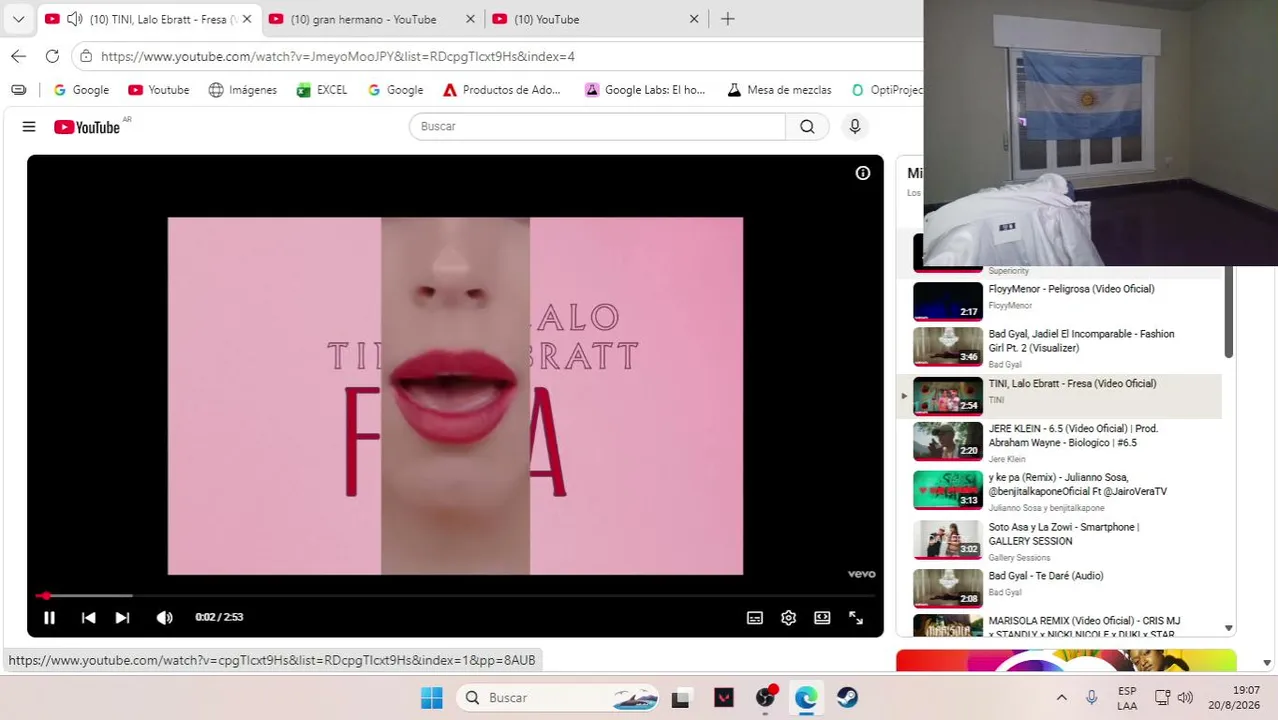Expand hidden system tray icons
The height and width of the screenshot is (720, 1278).
pos(1062,698)
